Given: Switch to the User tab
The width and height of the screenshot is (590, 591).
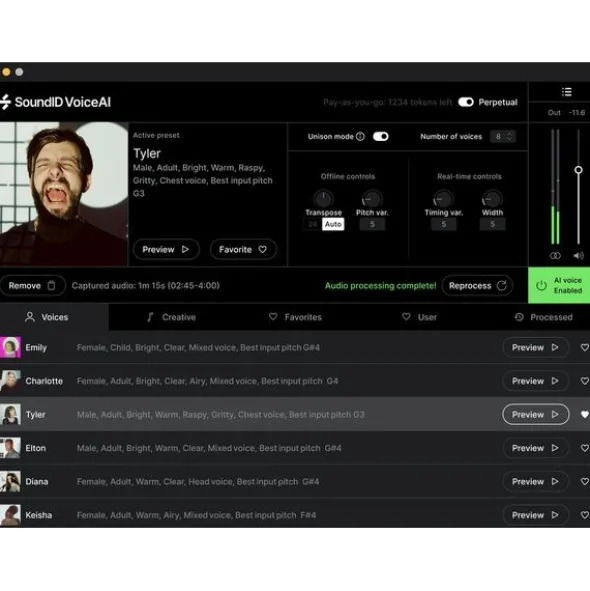Looking at the screenshot, I should click(419, 317).
